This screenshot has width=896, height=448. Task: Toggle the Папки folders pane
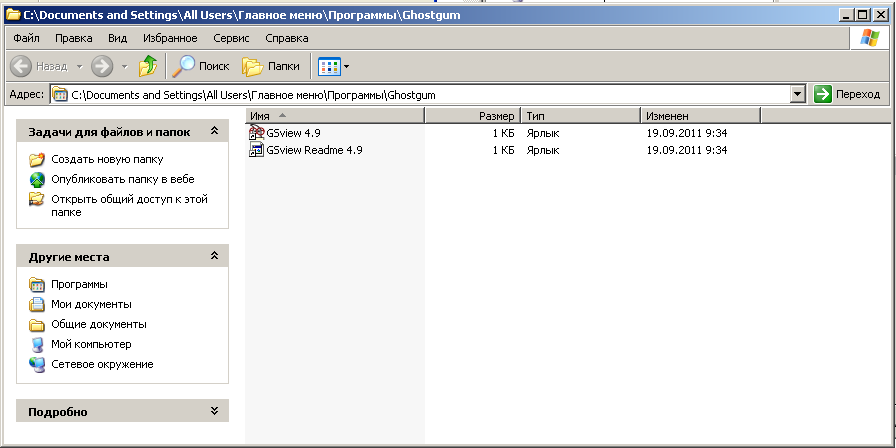(272, 66)
